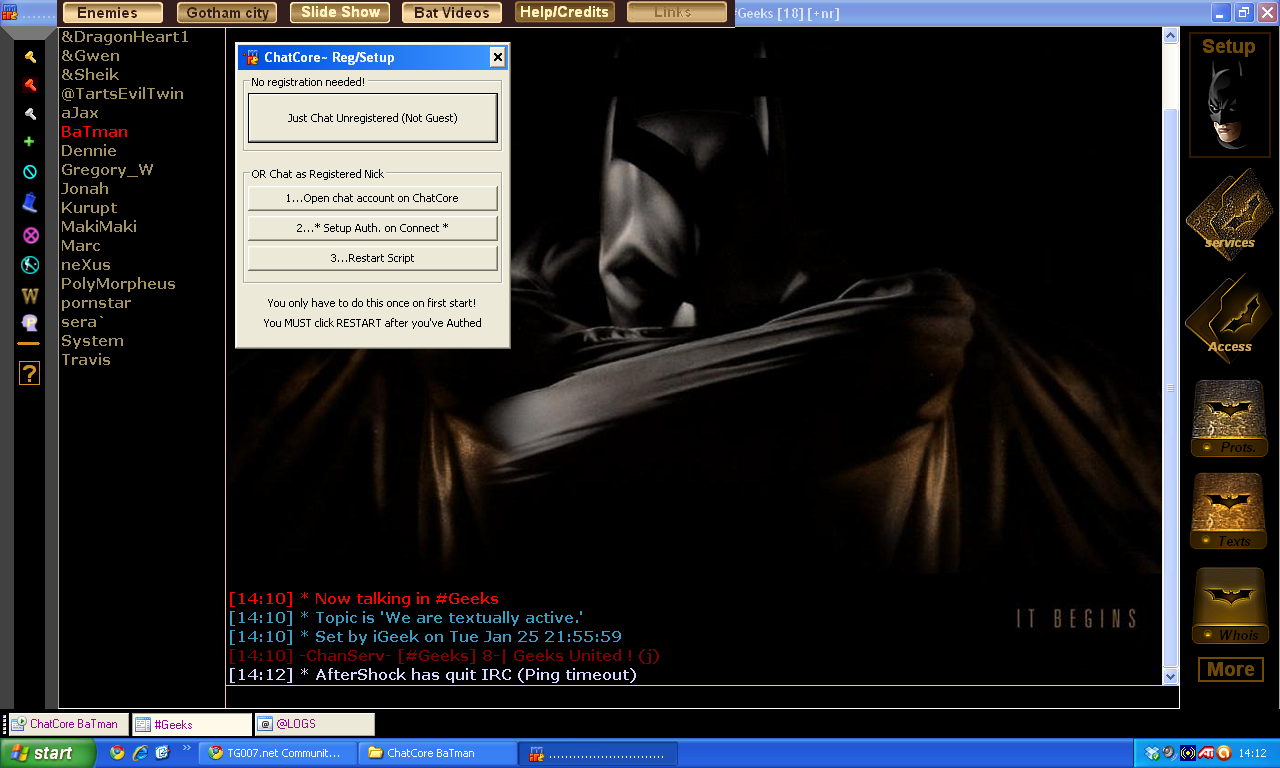
Task: Select Jonah in the nick list
Action: coord(85,189)
